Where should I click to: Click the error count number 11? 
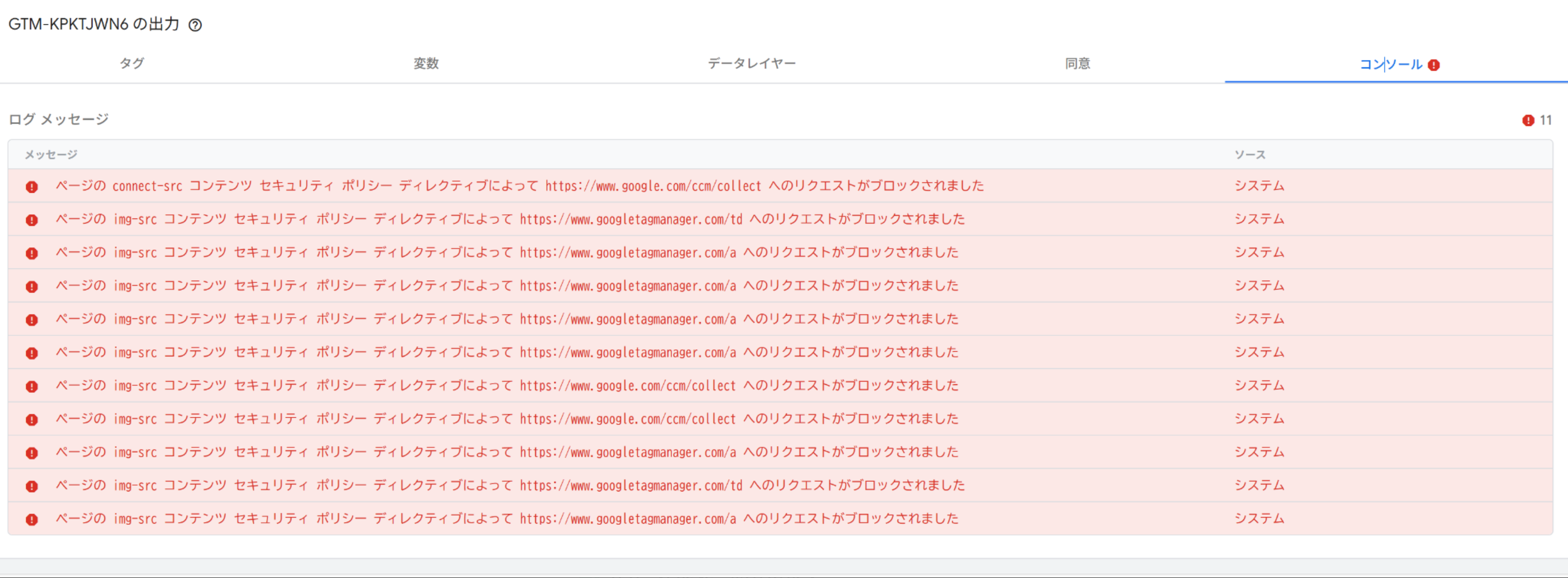click(1546, 120)
